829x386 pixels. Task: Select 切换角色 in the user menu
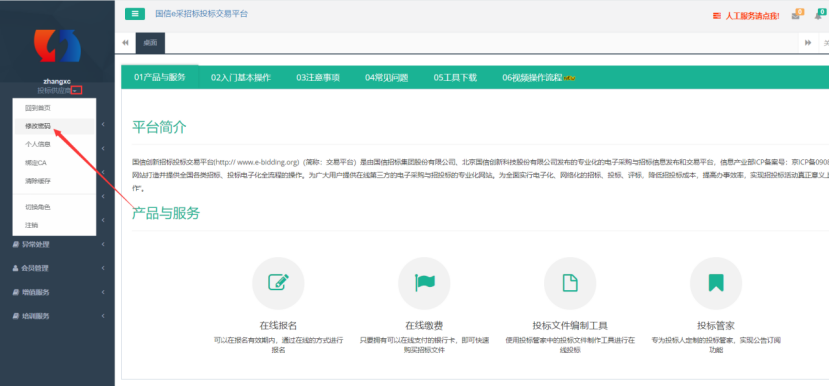[54, 207]
